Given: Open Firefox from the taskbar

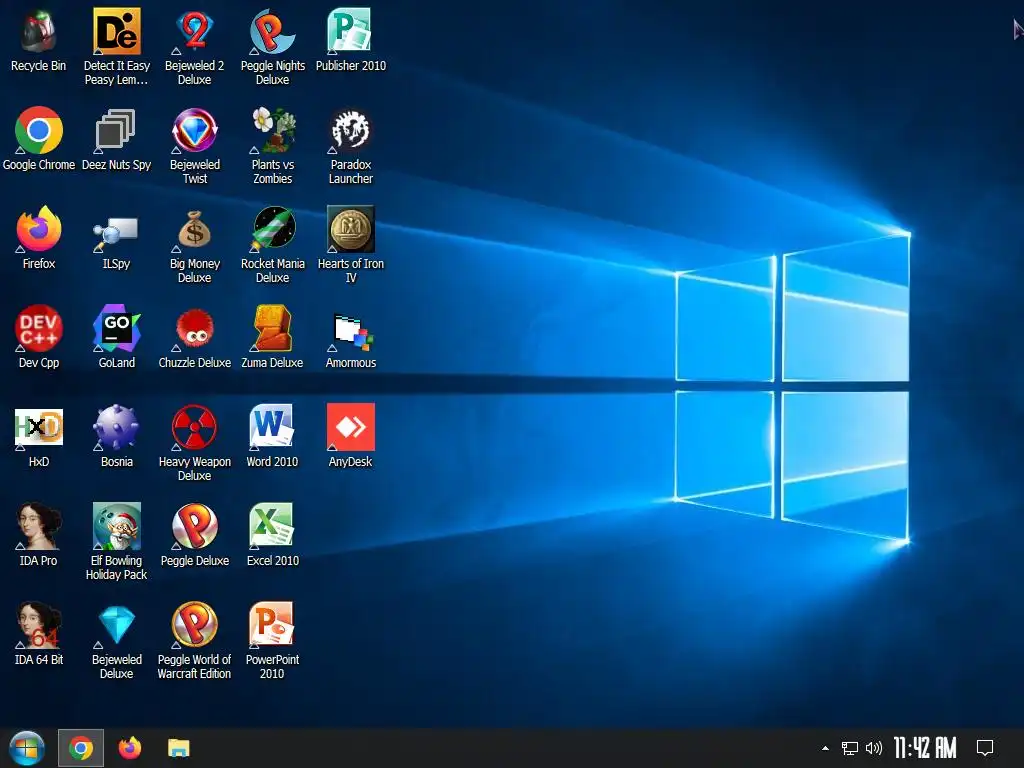Looking at the screenshot, I should click(129, 748).
